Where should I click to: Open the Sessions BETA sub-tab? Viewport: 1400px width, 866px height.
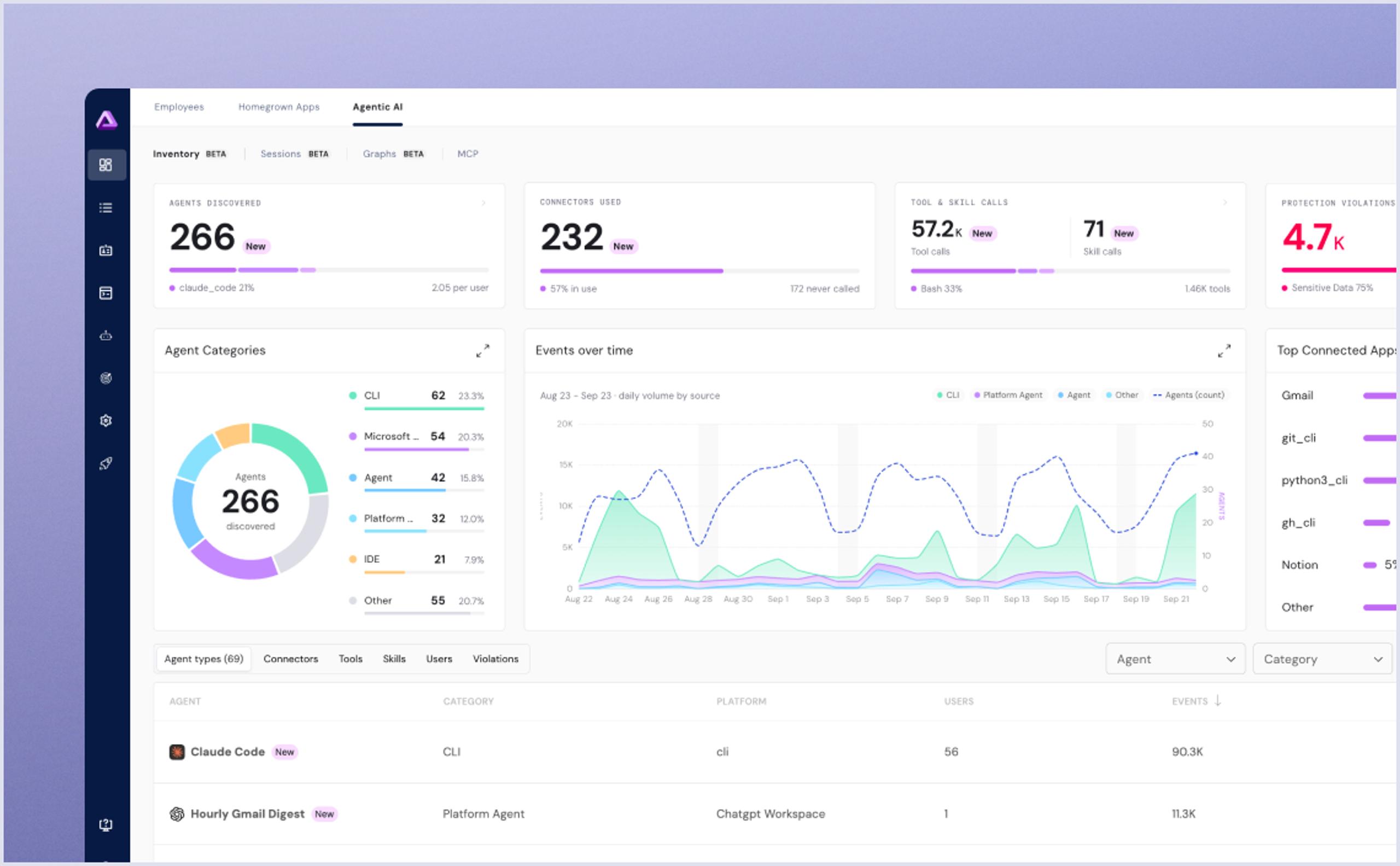(294, 154)
